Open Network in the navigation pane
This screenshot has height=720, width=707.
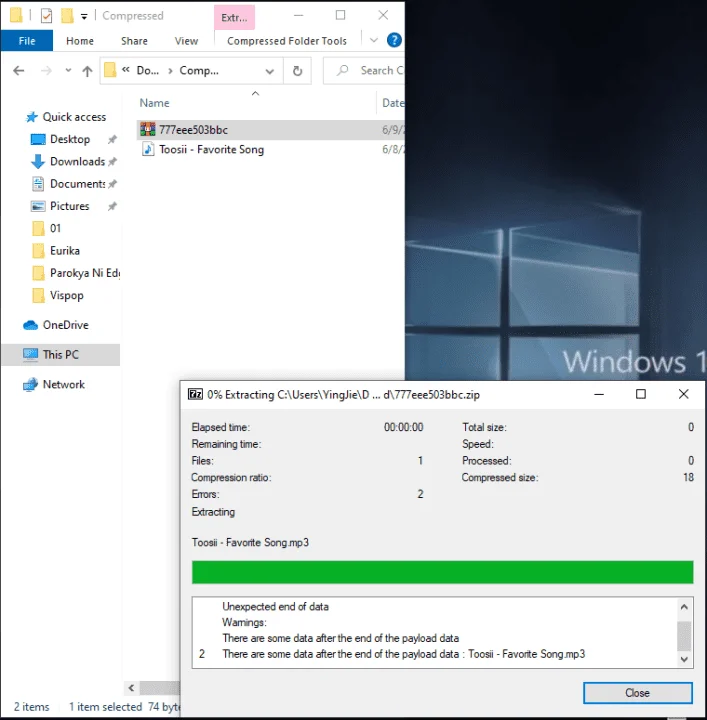pos(63,384)
